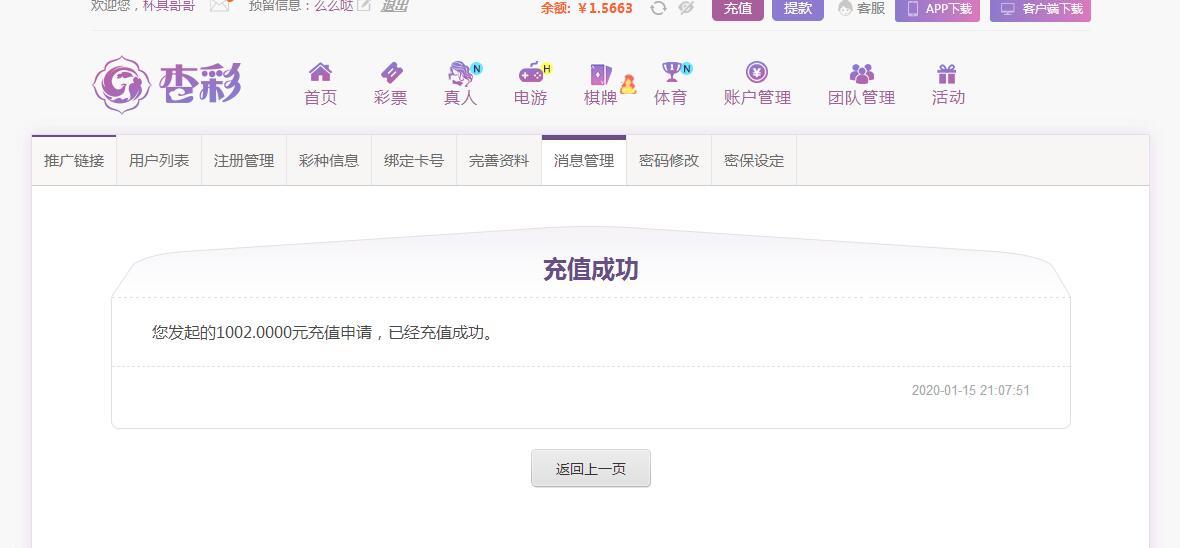This screenshot has height=548, width=1180.
Task: Click the 1002.0000元 recharge message text
Action: (x=324, y=332)
